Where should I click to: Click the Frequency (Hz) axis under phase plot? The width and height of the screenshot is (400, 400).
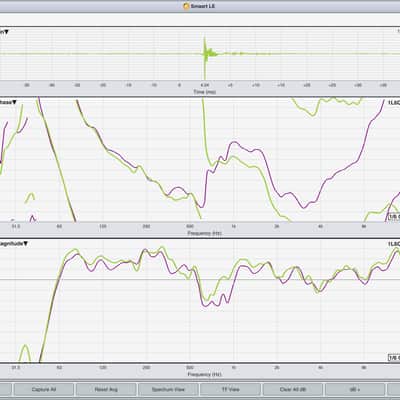coord(204,233)
